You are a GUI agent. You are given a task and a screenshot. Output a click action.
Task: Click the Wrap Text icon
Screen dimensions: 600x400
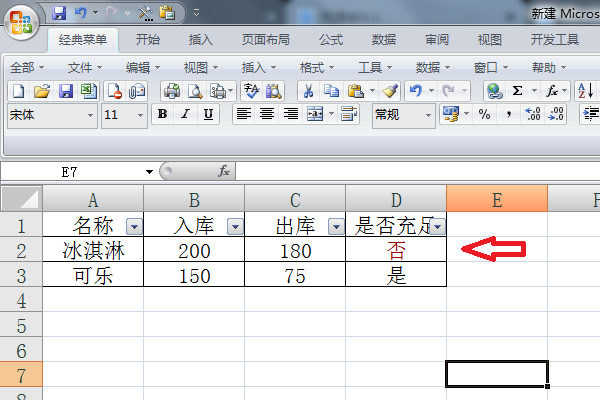(349, 114)
